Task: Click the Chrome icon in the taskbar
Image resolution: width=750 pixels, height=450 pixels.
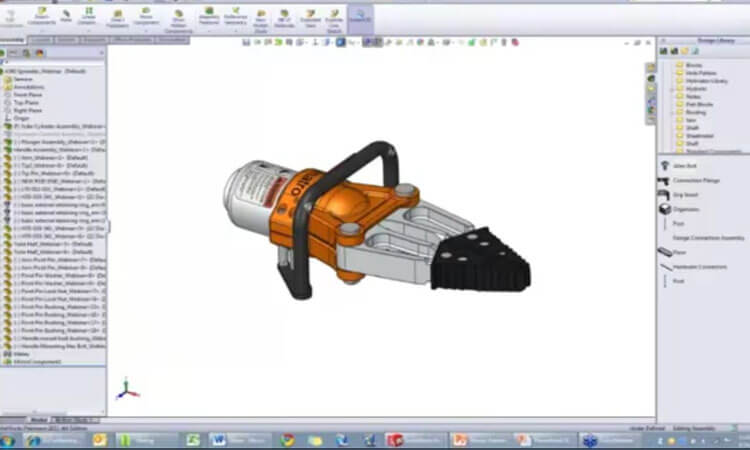Action: click(287, 439)
